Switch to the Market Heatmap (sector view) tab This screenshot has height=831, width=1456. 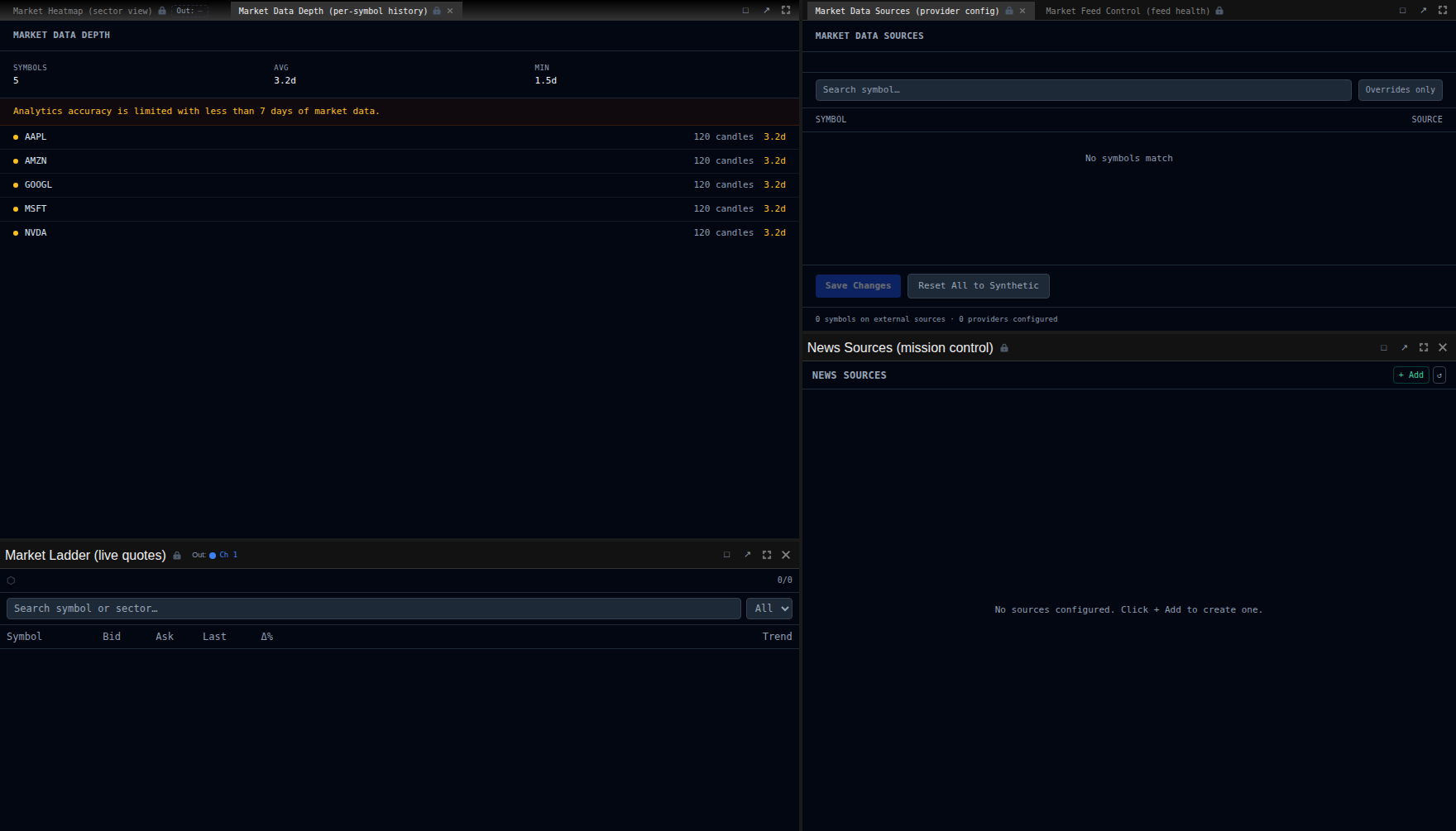tap(82, 11)
